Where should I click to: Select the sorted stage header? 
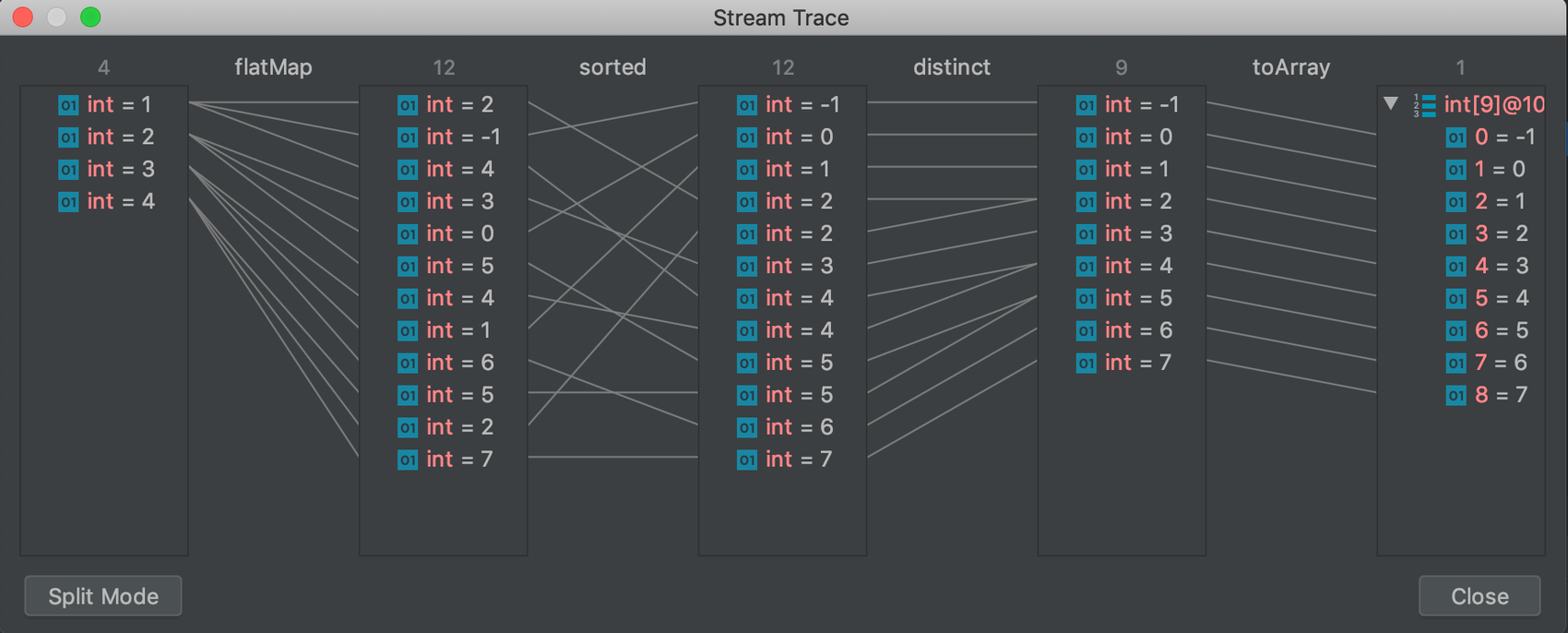point(612,67)
